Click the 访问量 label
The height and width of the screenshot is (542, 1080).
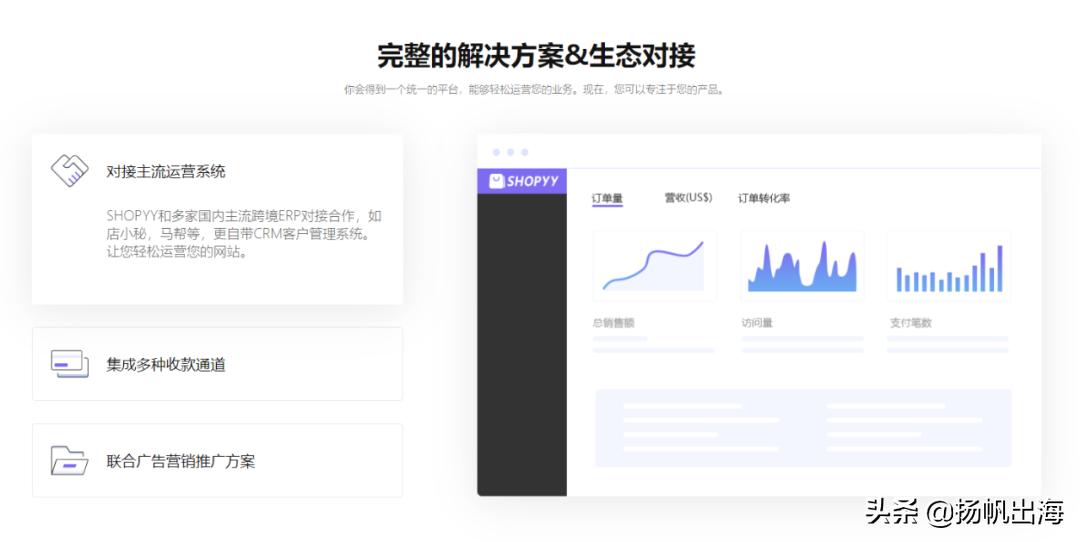point(757,322)
